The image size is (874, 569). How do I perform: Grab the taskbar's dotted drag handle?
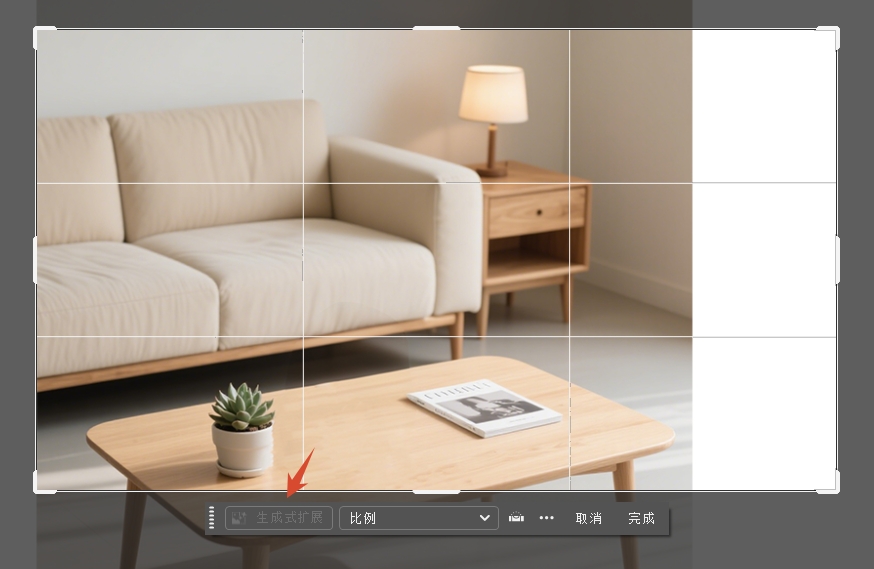211,518
